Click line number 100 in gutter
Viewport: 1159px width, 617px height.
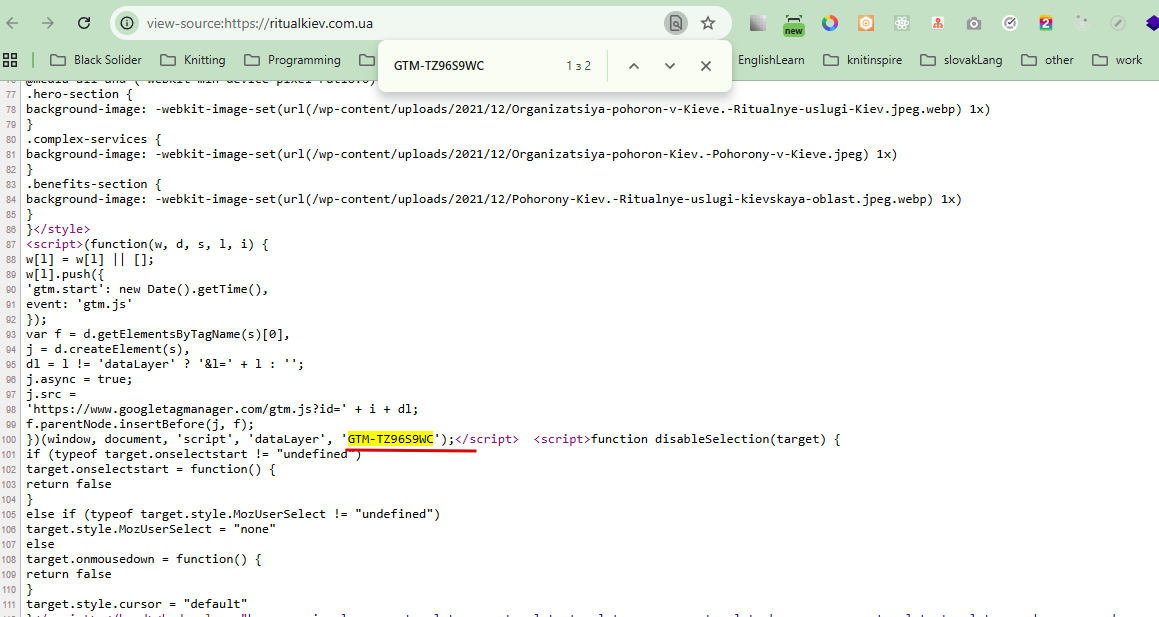[9, 440]
